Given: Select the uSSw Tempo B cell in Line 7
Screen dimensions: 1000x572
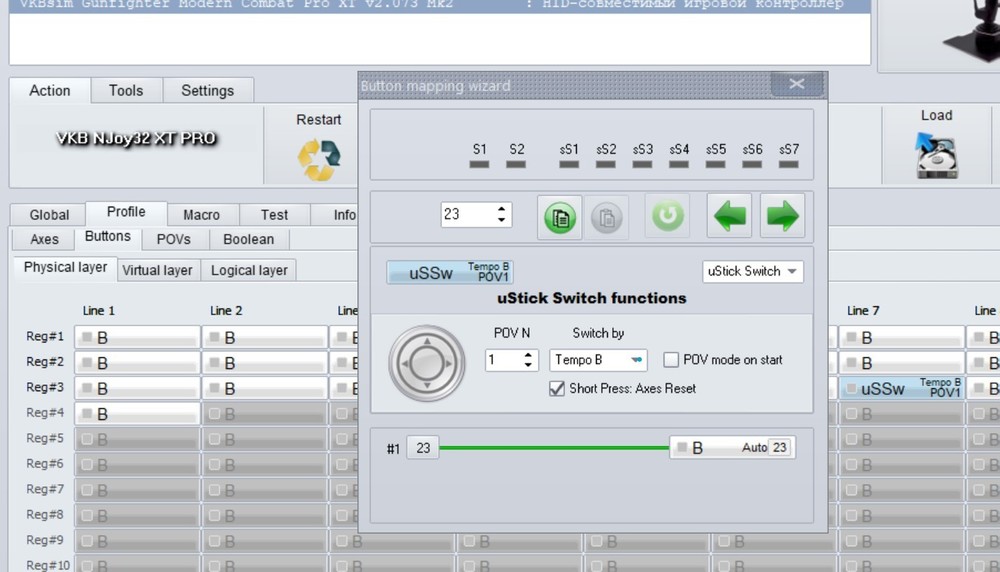Looking at the screenshot, I should click(x=902, y=388).
